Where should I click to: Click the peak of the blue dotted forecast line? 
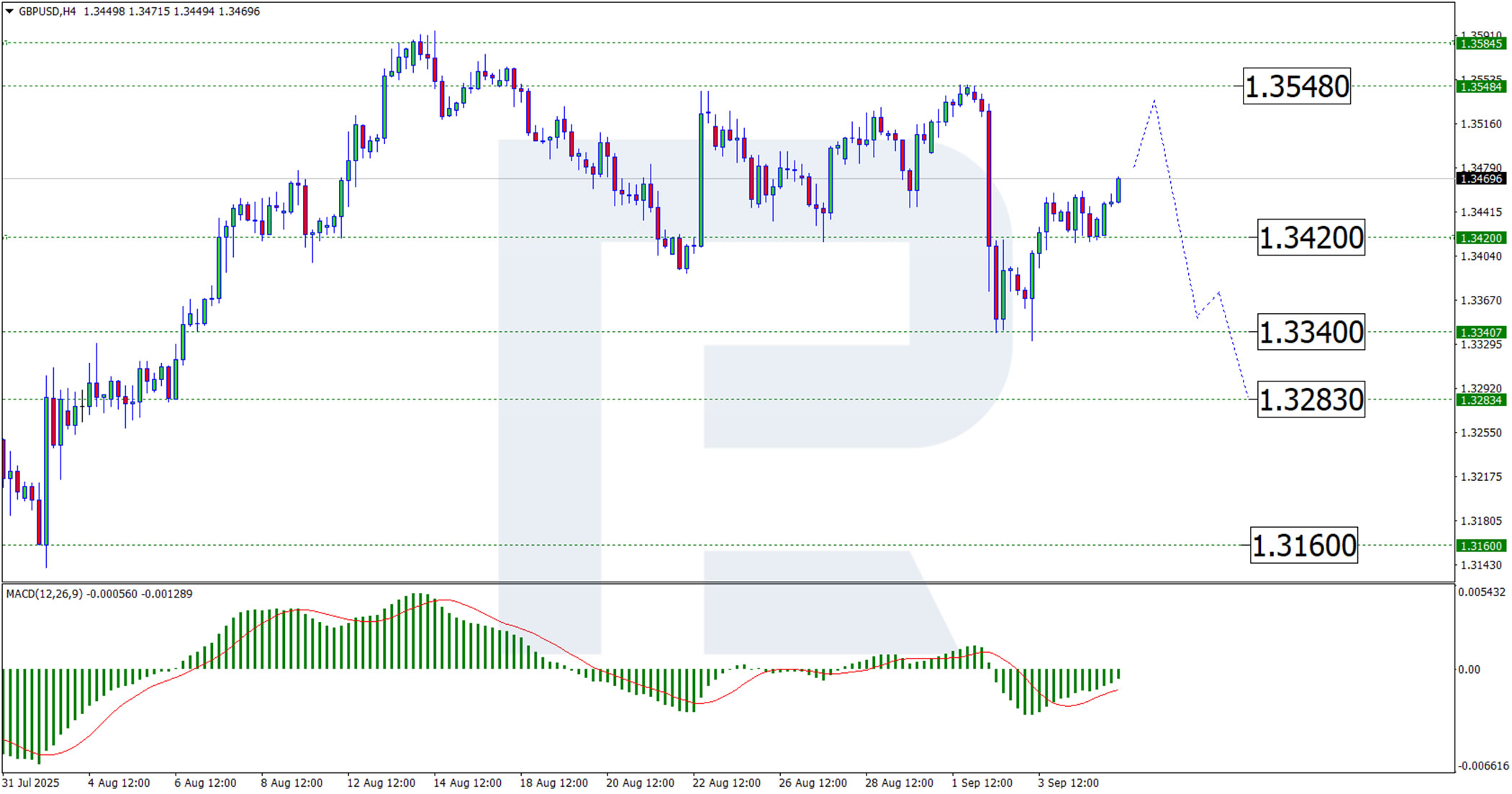1154,101
